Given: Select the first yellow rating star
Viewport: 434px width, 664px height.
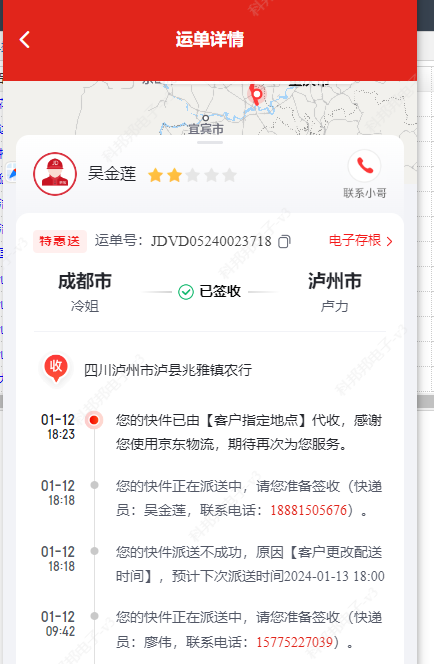Looking at the screenshot, I should [x=155, y=175].
